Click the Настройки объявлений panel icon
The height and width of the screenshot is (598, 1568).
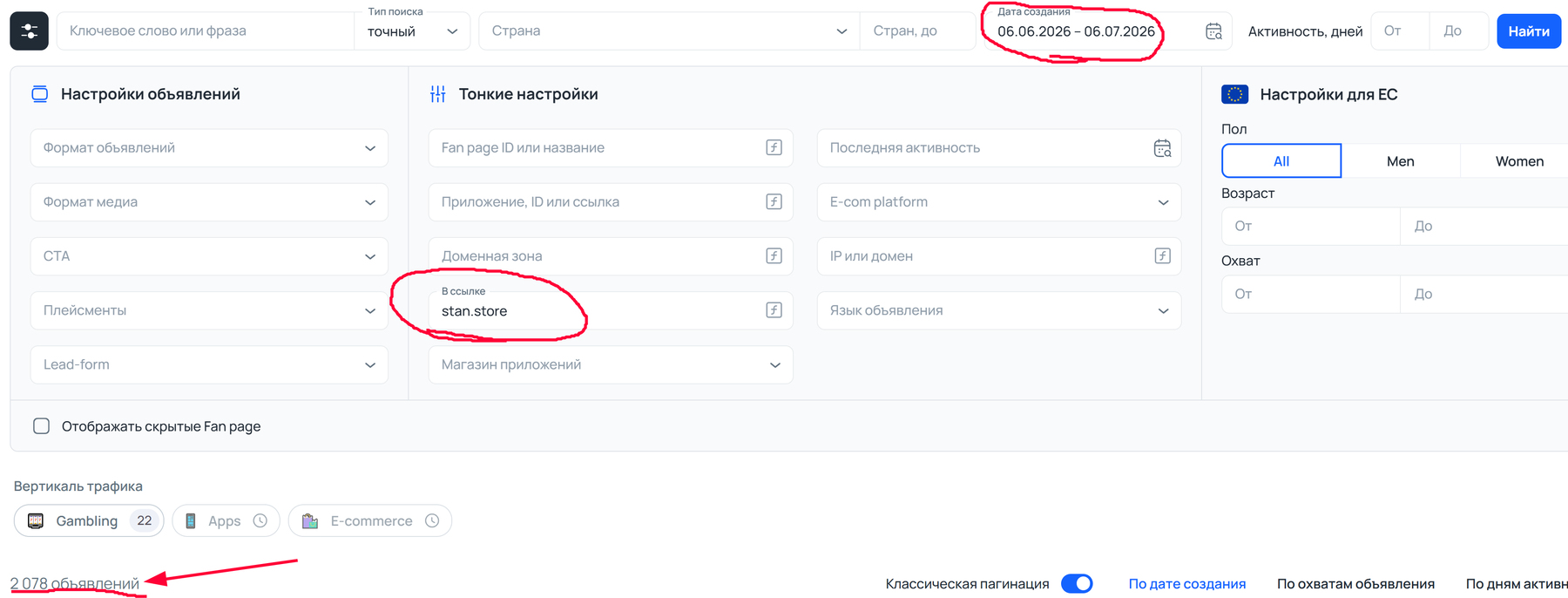point(40,94)
